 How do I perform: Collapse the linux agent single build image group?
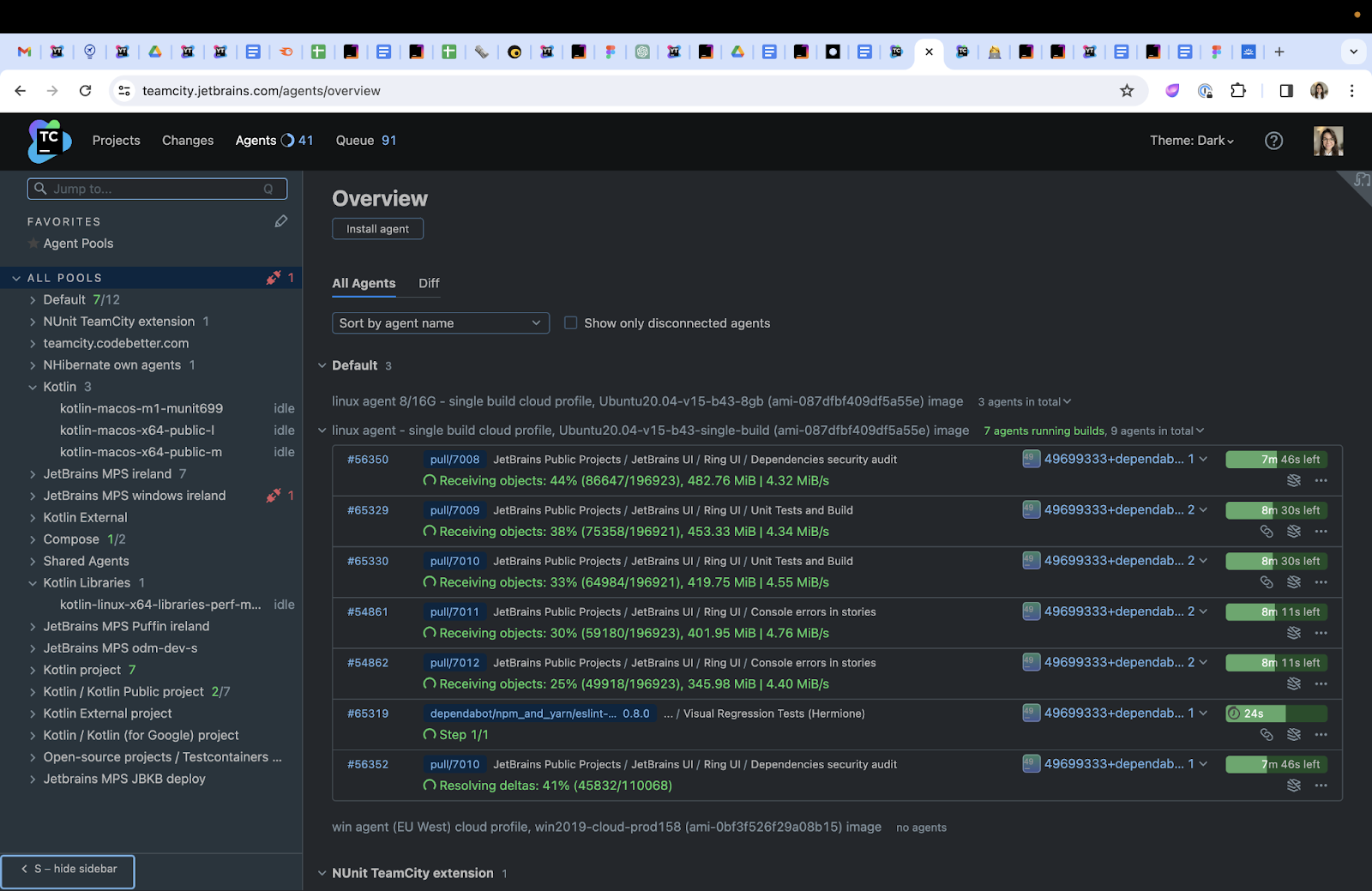[322, 430]
